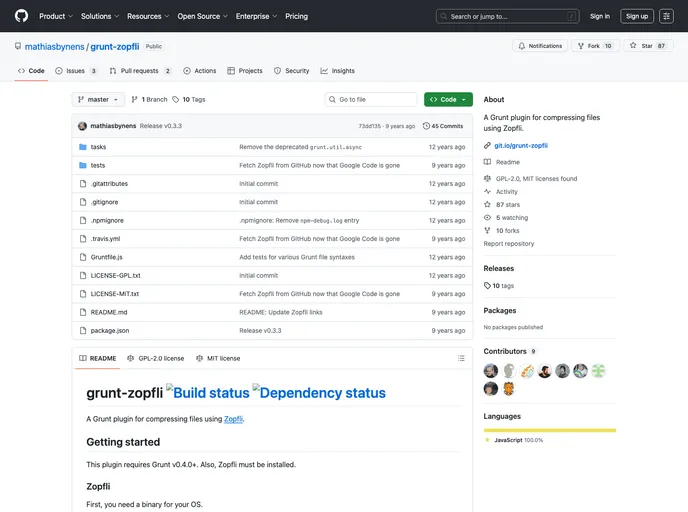Open the grunt-zopfli repository name link
This screenshot has height=512, width=688.
(x=115, y=47)
